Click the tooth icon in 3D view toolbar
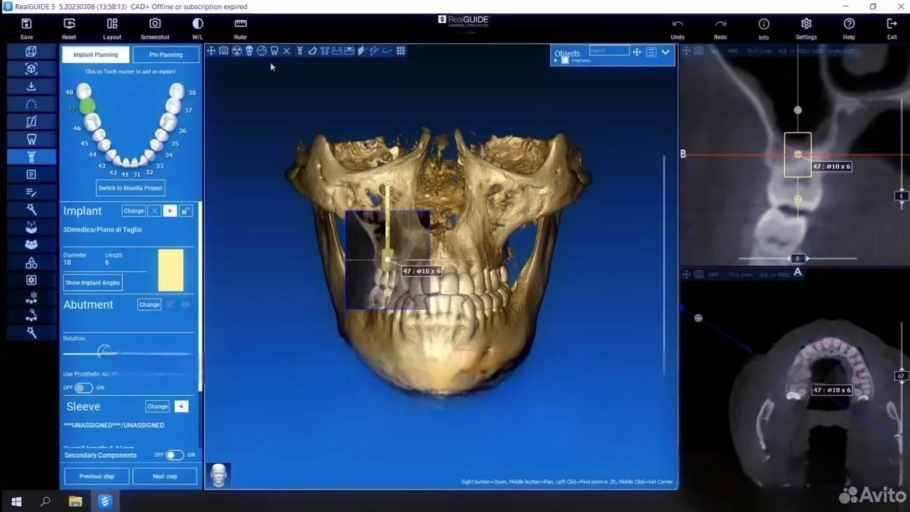The height and width of the screenshot is (512, 910). (275, 51)
